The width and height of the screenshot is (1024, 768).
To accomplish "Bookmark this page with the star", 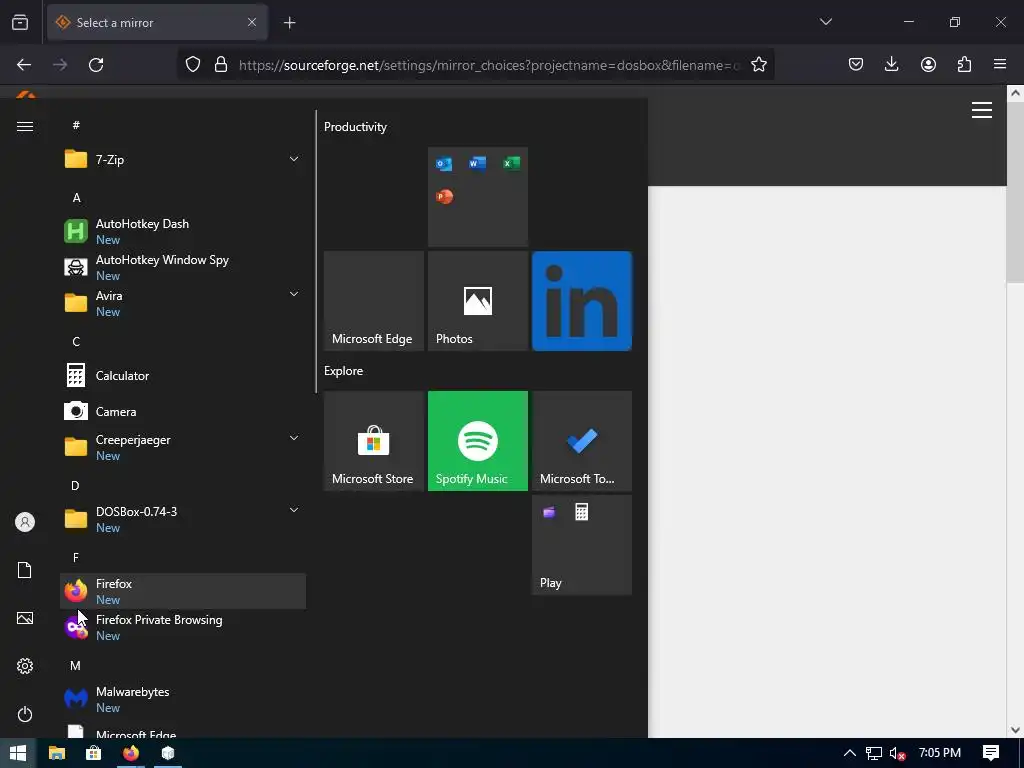I will (758, 65).
